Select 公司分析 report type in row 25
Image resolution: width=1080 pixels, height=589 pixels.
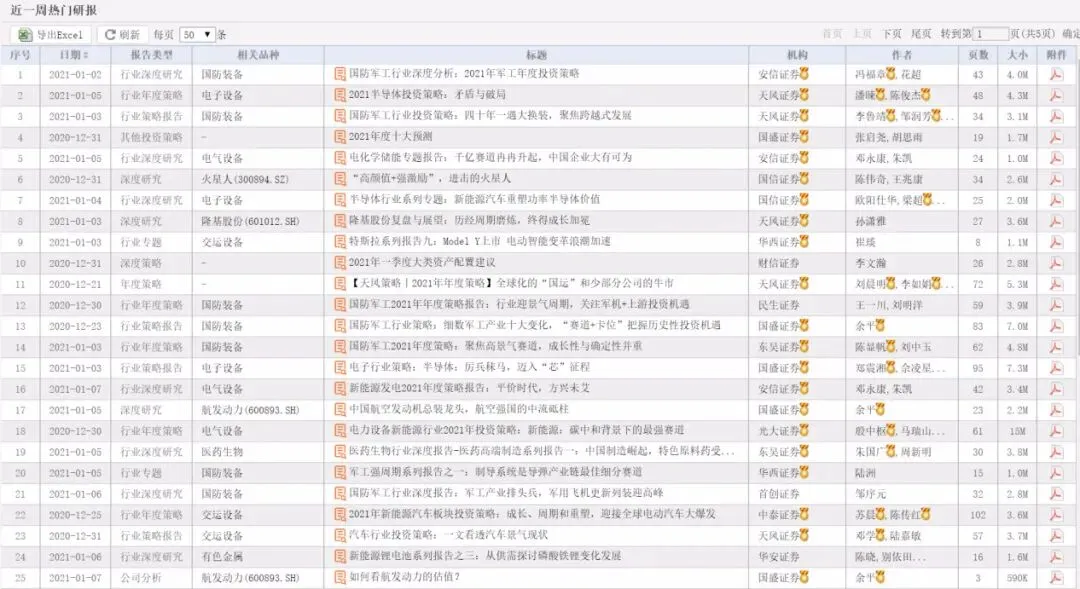pyautogui.click(x=141, y=577)
